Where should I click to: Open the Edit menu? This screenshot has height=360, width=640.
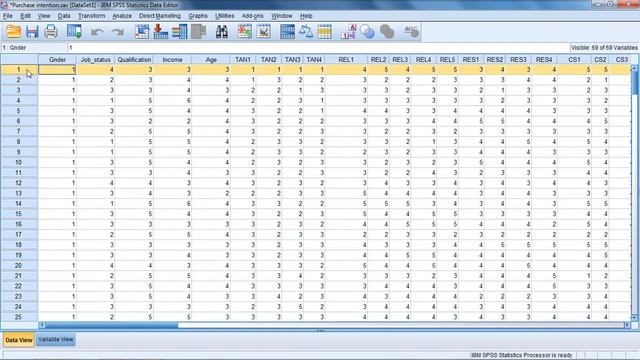(x=25, y=16)
